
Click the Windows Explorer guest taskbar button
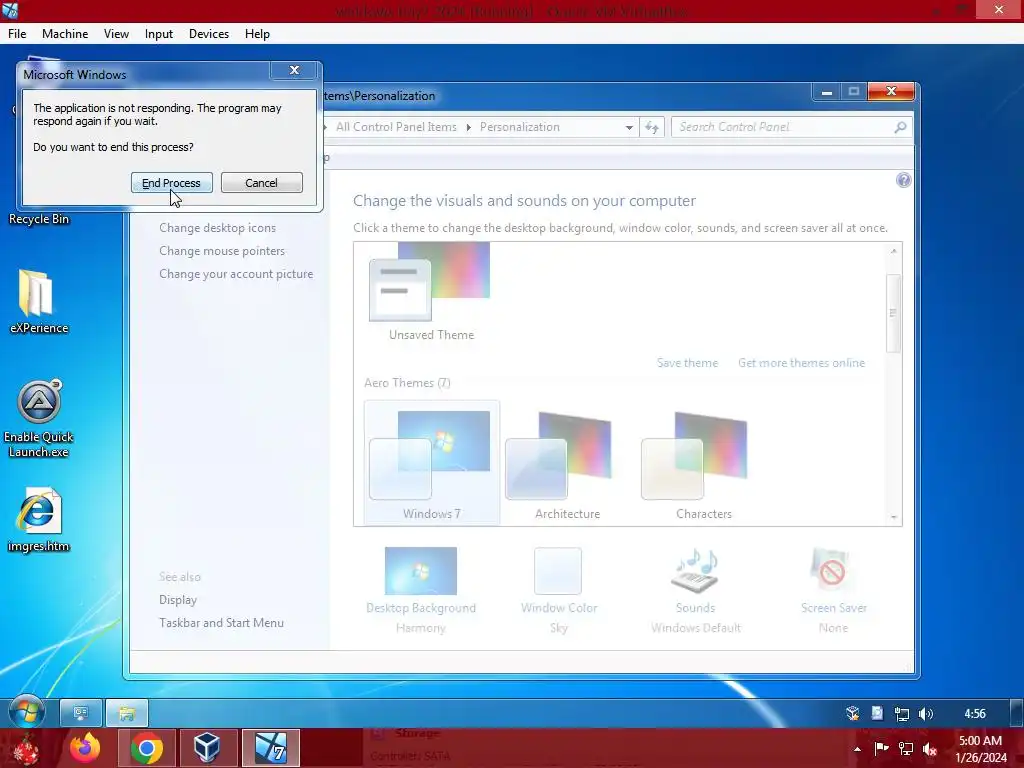click(x=127, y=713)
